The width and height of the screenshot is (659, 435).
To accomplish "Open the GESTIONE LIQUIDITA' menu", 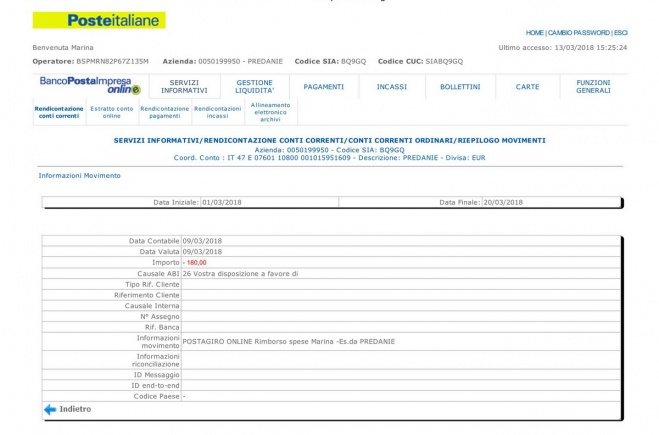I will tap(254, 87).
